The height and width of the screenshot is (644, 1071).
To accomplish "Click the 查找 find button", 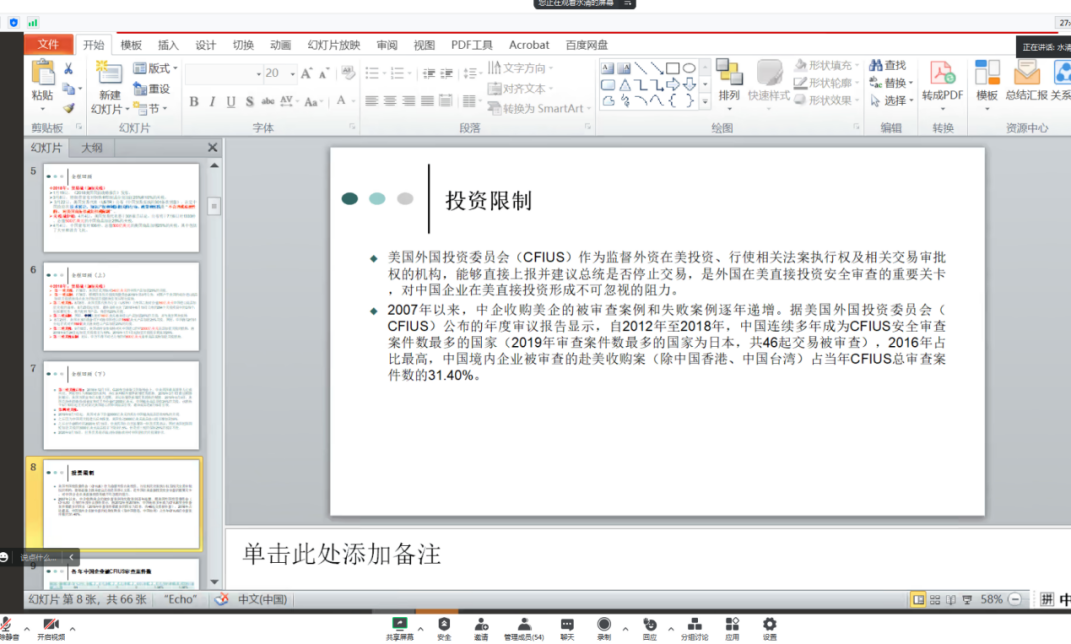I will point(887,65).
